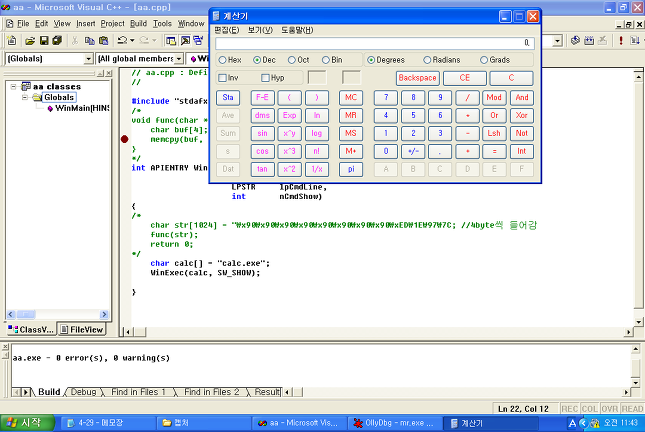The image size is (645, 432).
Task: Open the calculator 보기(V) menu
Action: tap(260, 30)
